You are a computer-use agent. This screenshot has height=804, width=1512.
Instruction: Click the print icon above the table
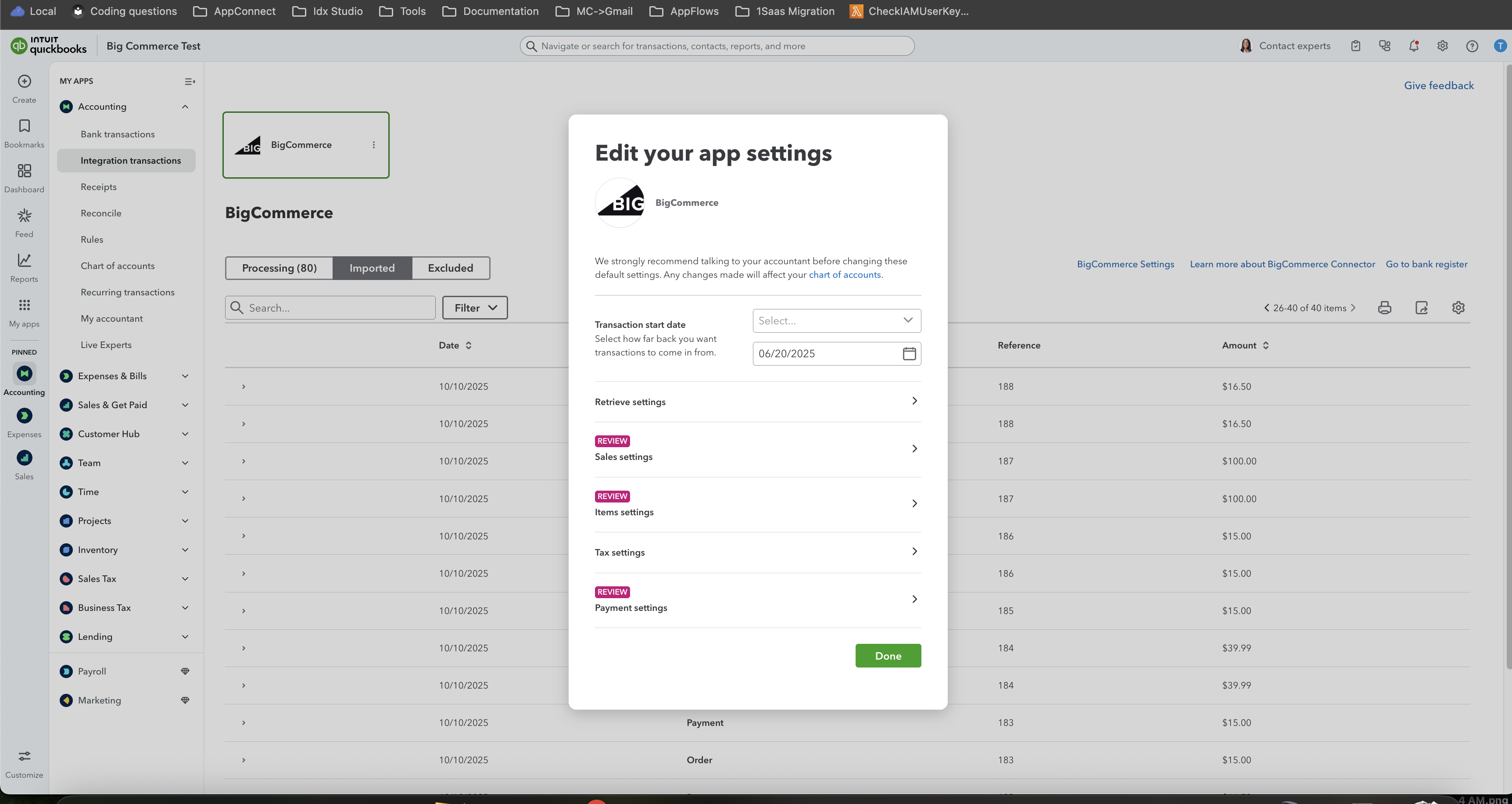(x=1385, y=308)
